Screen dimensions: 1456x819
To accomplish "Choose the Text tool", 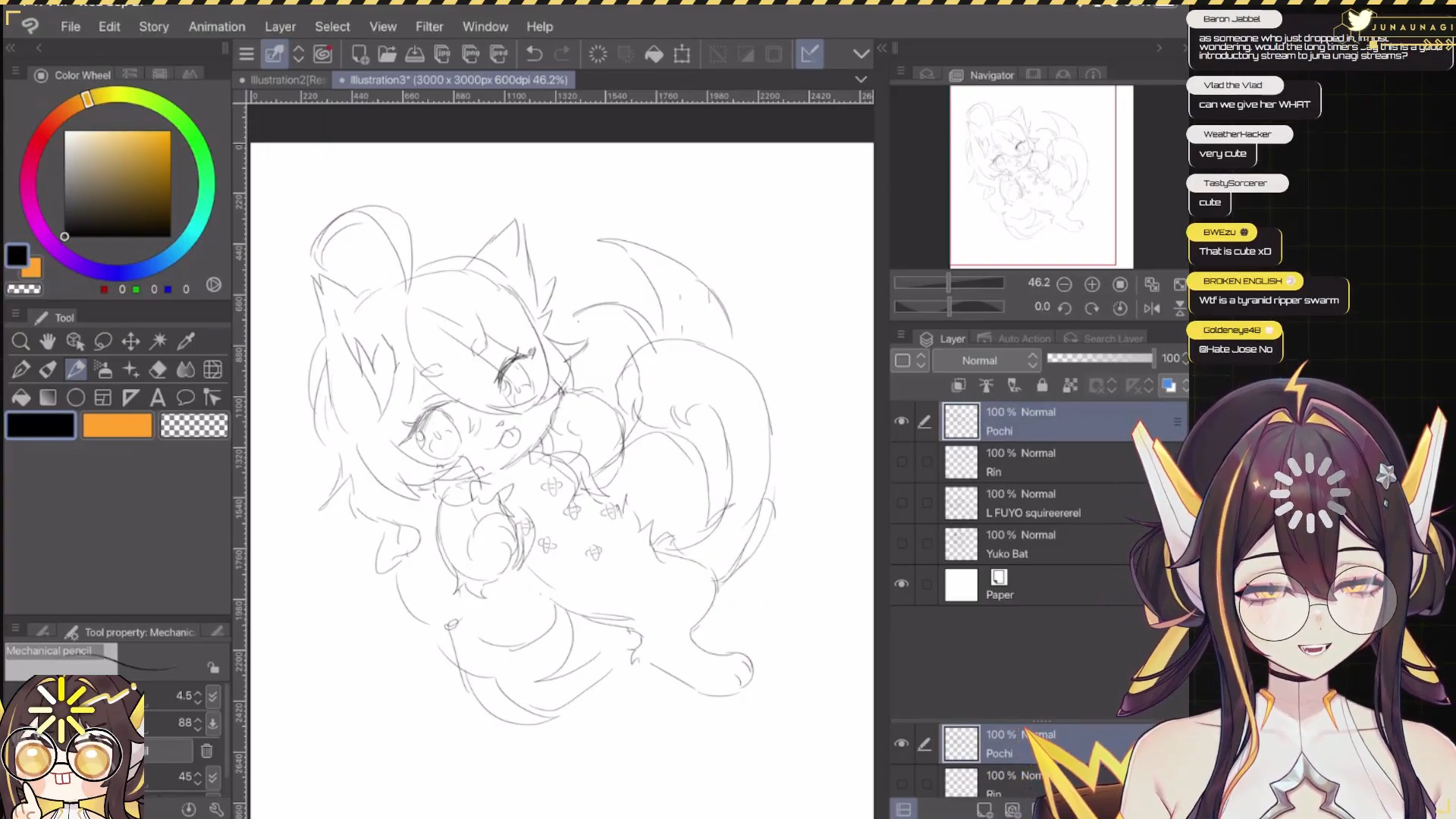I will pos(158,397).
